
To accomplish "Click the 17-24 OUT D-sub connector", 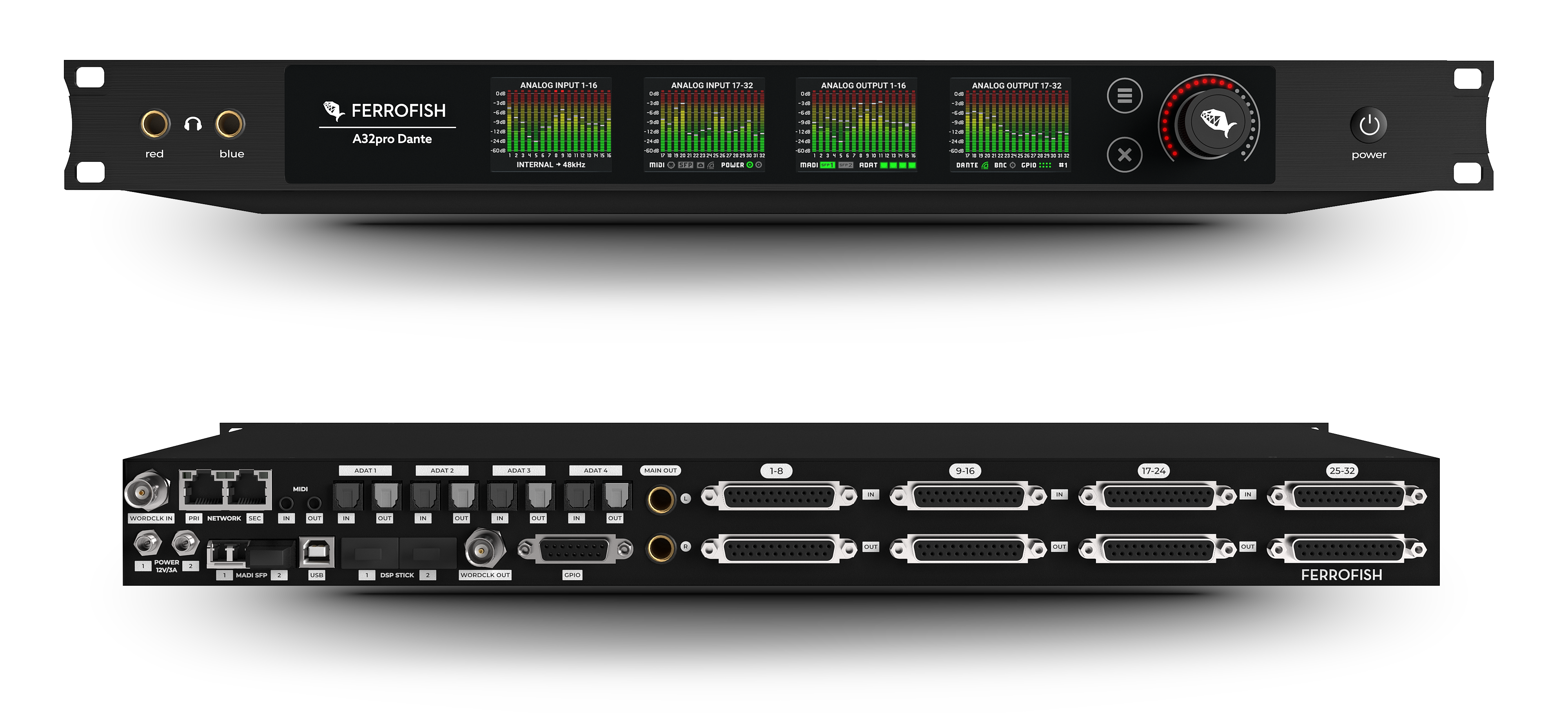I will tap(1156, 550).
